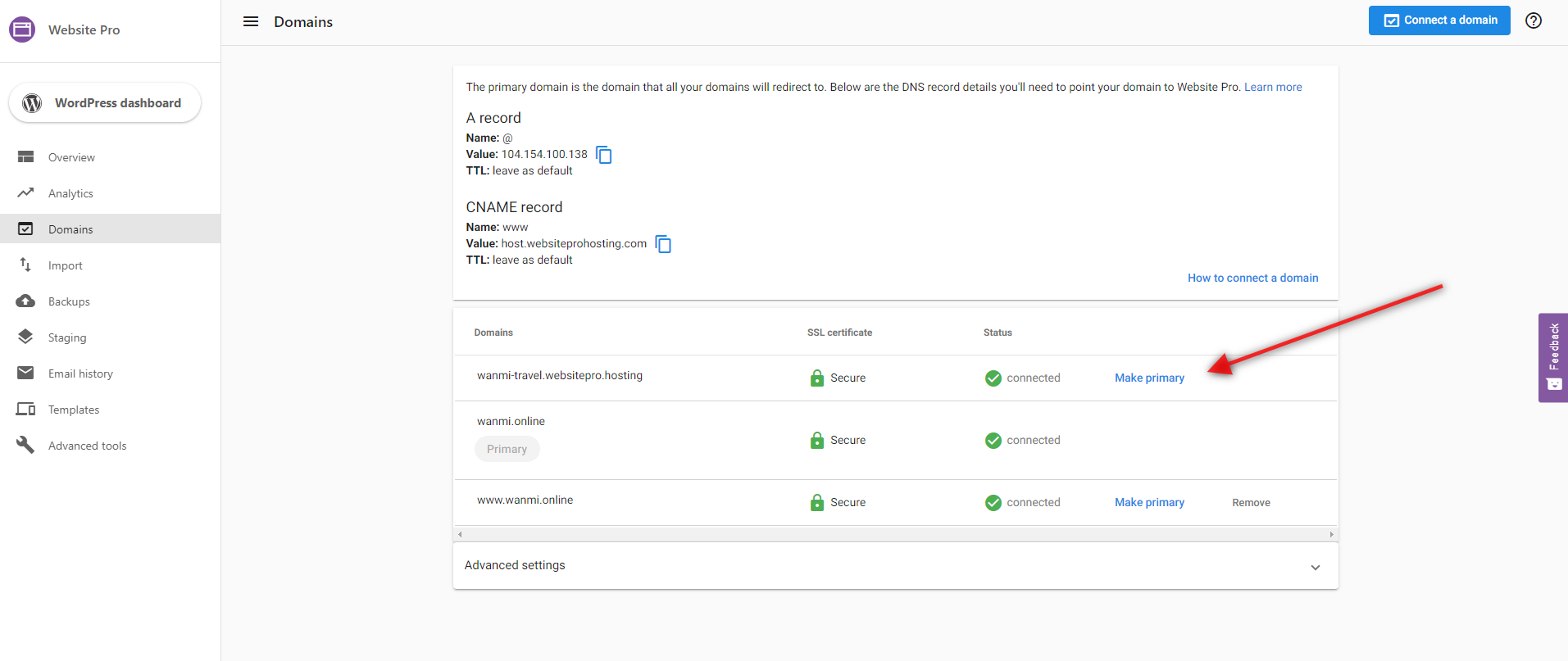This screenshot has width=1568, height=661.
Task: Open Overview in the sidebar
Action: point(110,157)
